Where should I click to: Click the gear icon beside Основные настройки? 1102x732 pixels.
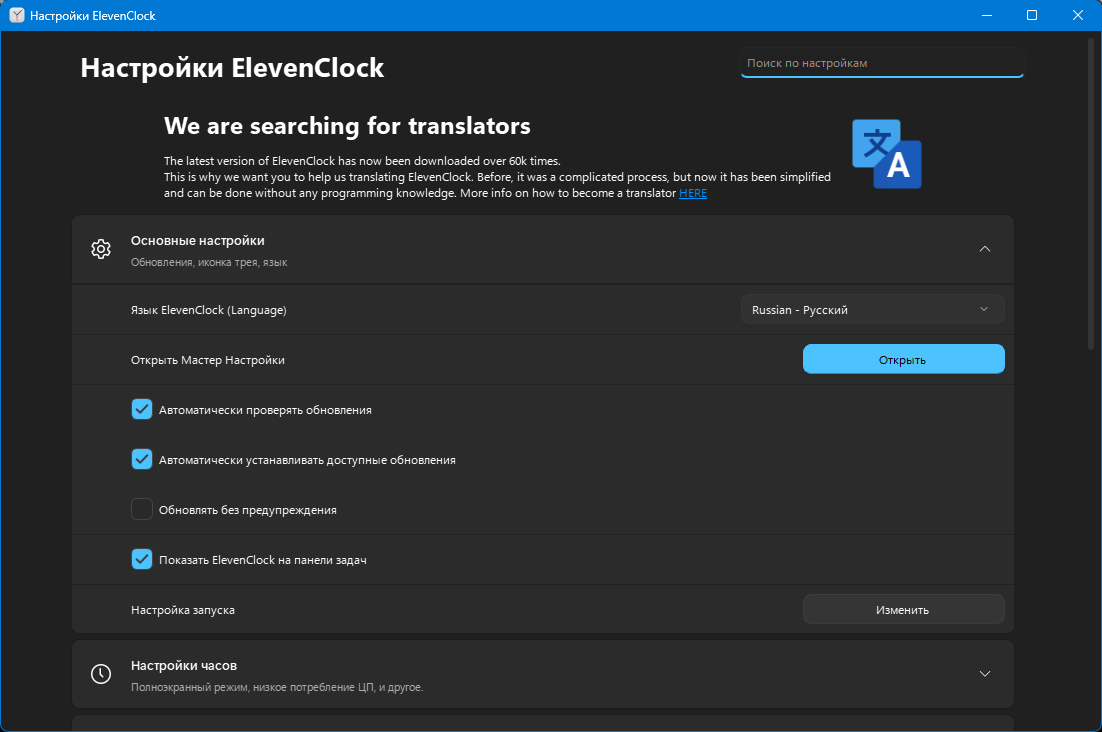coord(101,249)
